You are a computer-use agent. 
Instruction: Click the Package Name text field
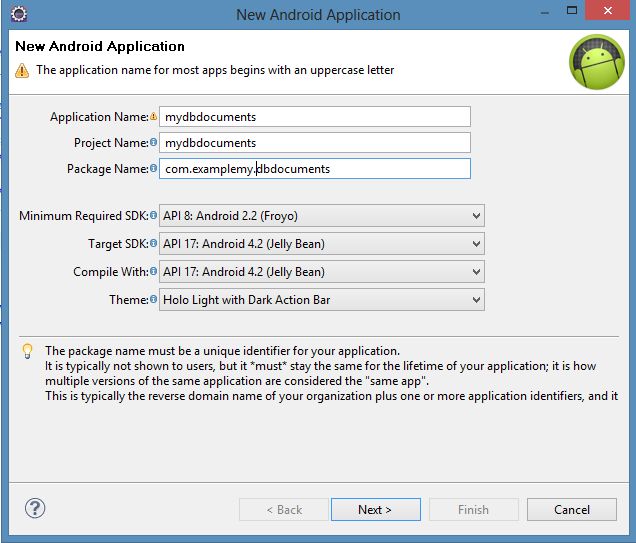[314, 169]
